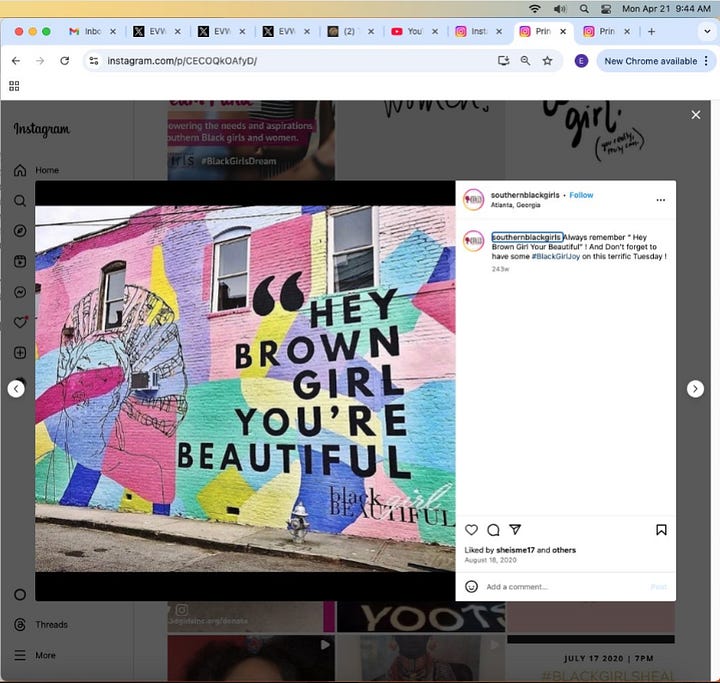Open Messages icon in sidebar
Viewport: 720px width, 683px height.
[20, 292]
